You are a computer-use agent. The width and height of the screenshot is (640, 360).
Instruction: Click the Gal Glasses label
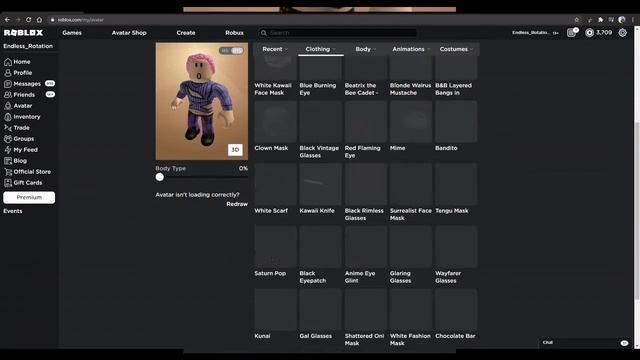click(x=316, y=336)
